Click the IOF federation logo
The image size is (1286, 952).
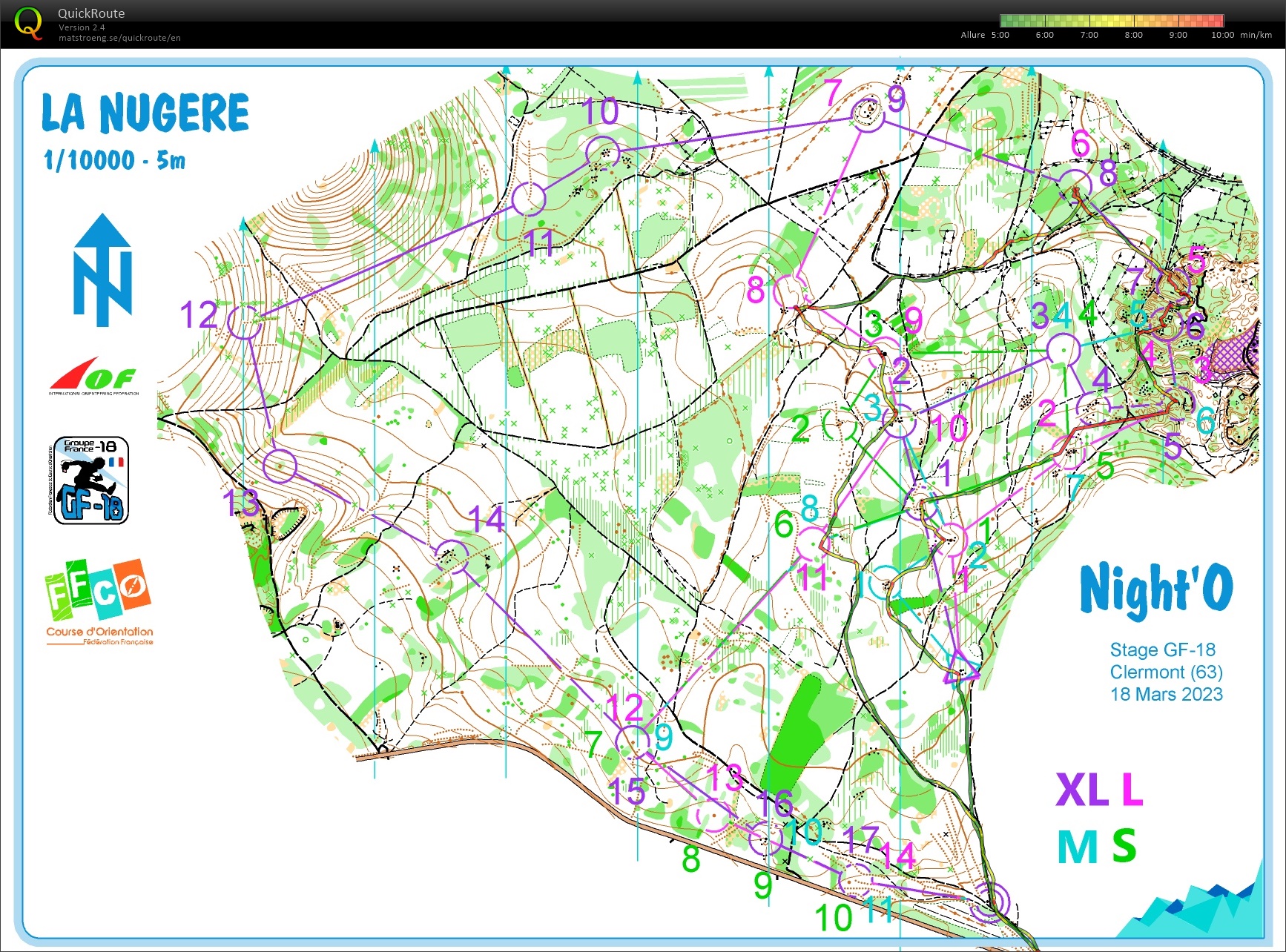tap(93, 376)
